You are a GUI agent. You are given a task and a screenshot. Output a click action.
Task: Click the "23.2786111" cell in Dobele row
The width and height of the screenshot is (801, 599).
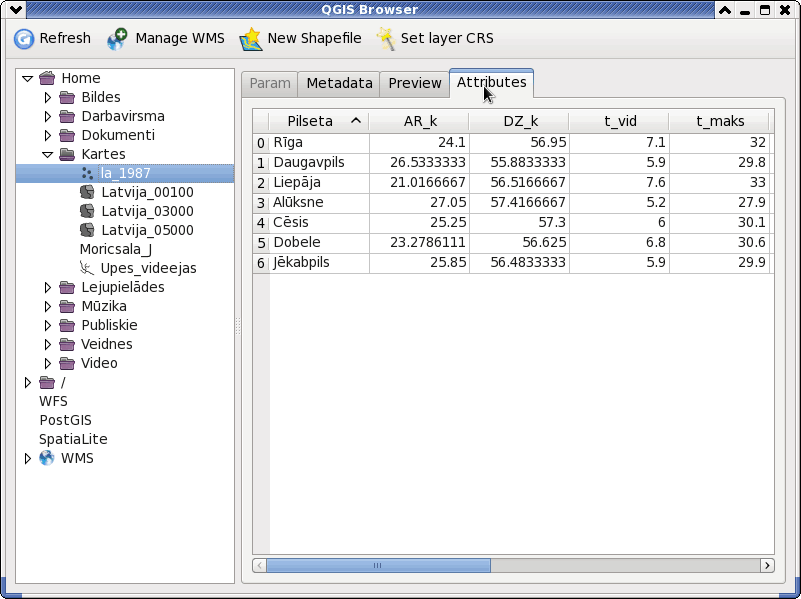pyautogui.click(x=419, y=243)
